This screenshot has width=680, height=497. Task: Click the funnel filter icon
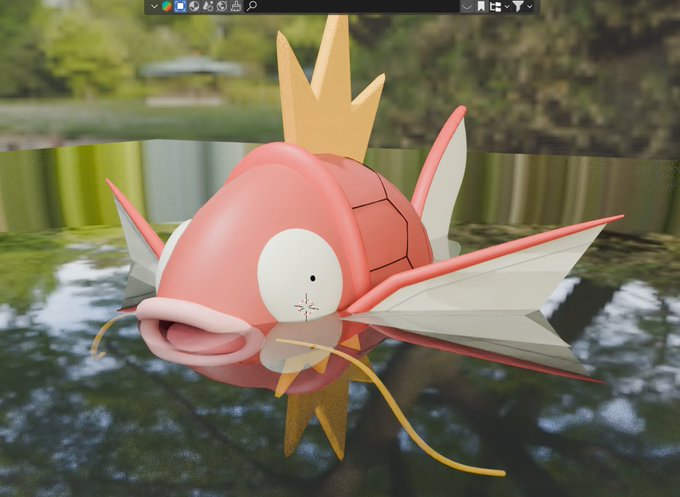518,6
